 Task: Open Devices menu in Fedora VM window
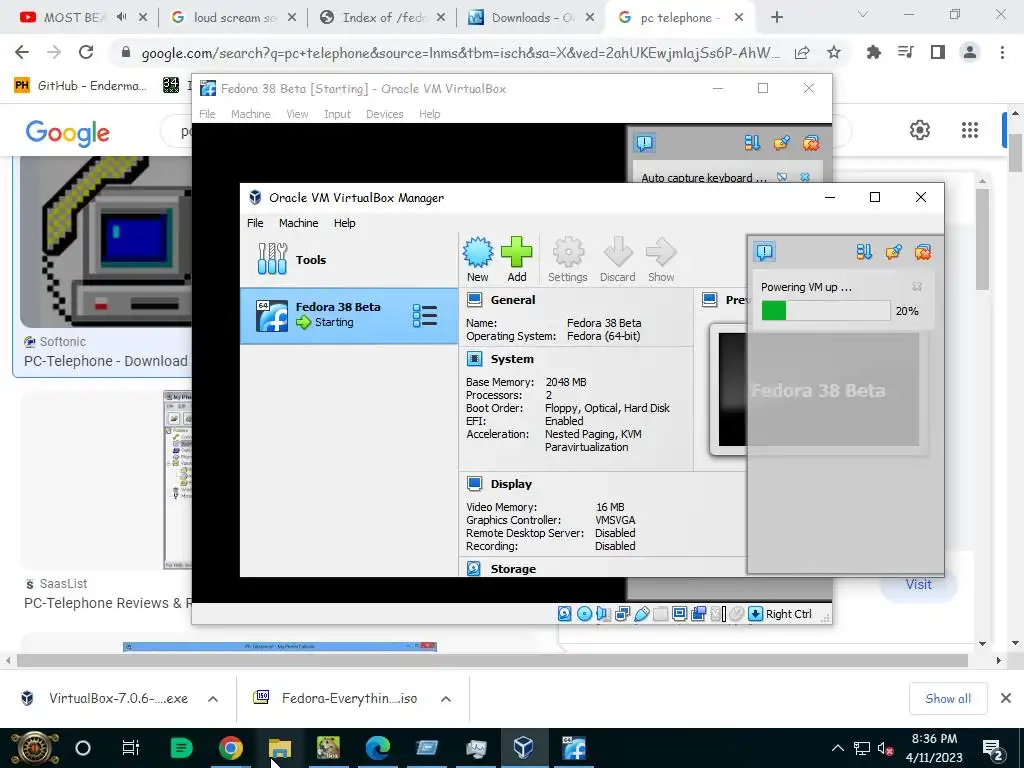click(x=385, y=114)
